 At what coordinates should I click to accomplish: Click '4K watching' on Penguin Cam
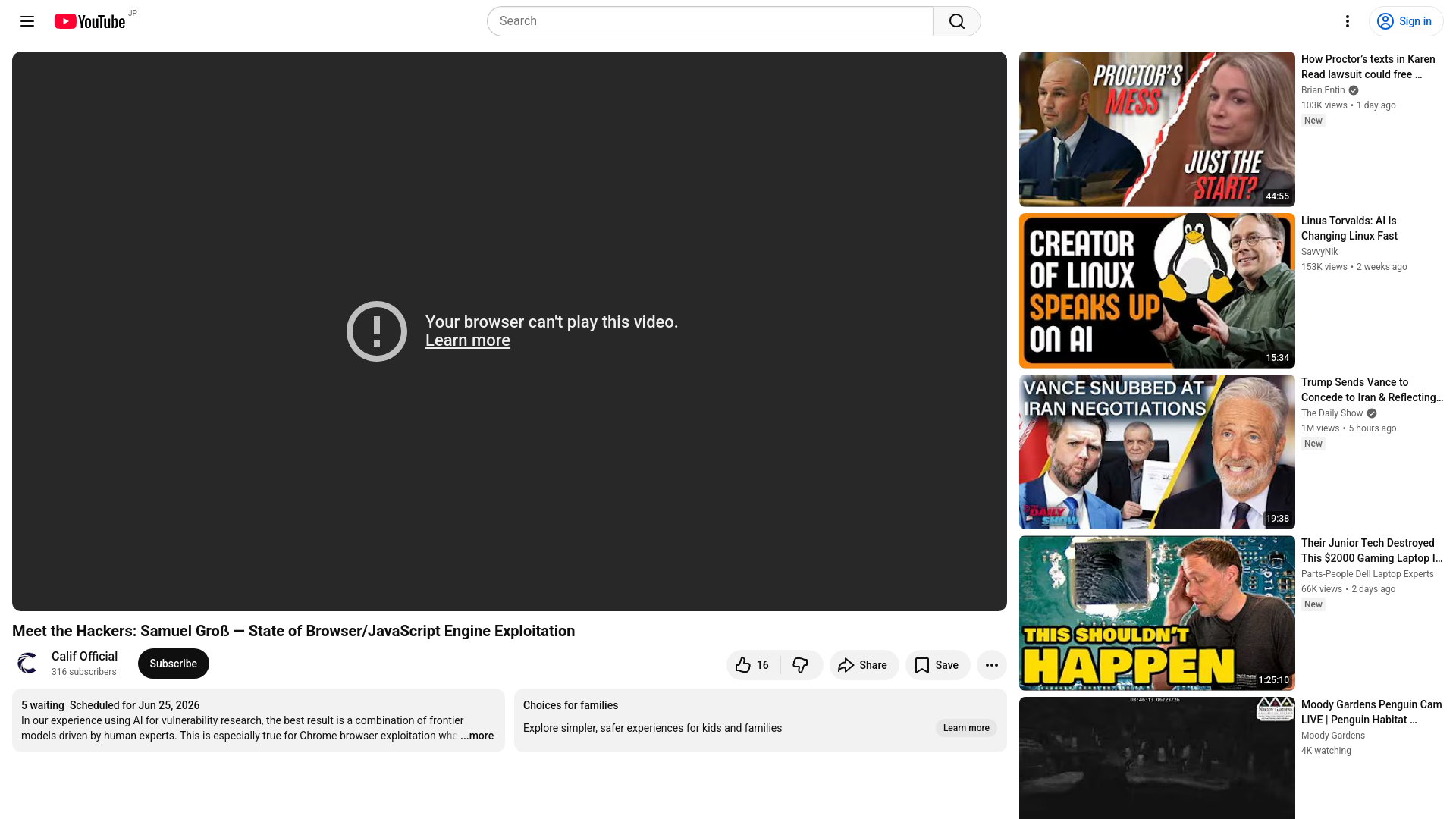(1326, 751)
